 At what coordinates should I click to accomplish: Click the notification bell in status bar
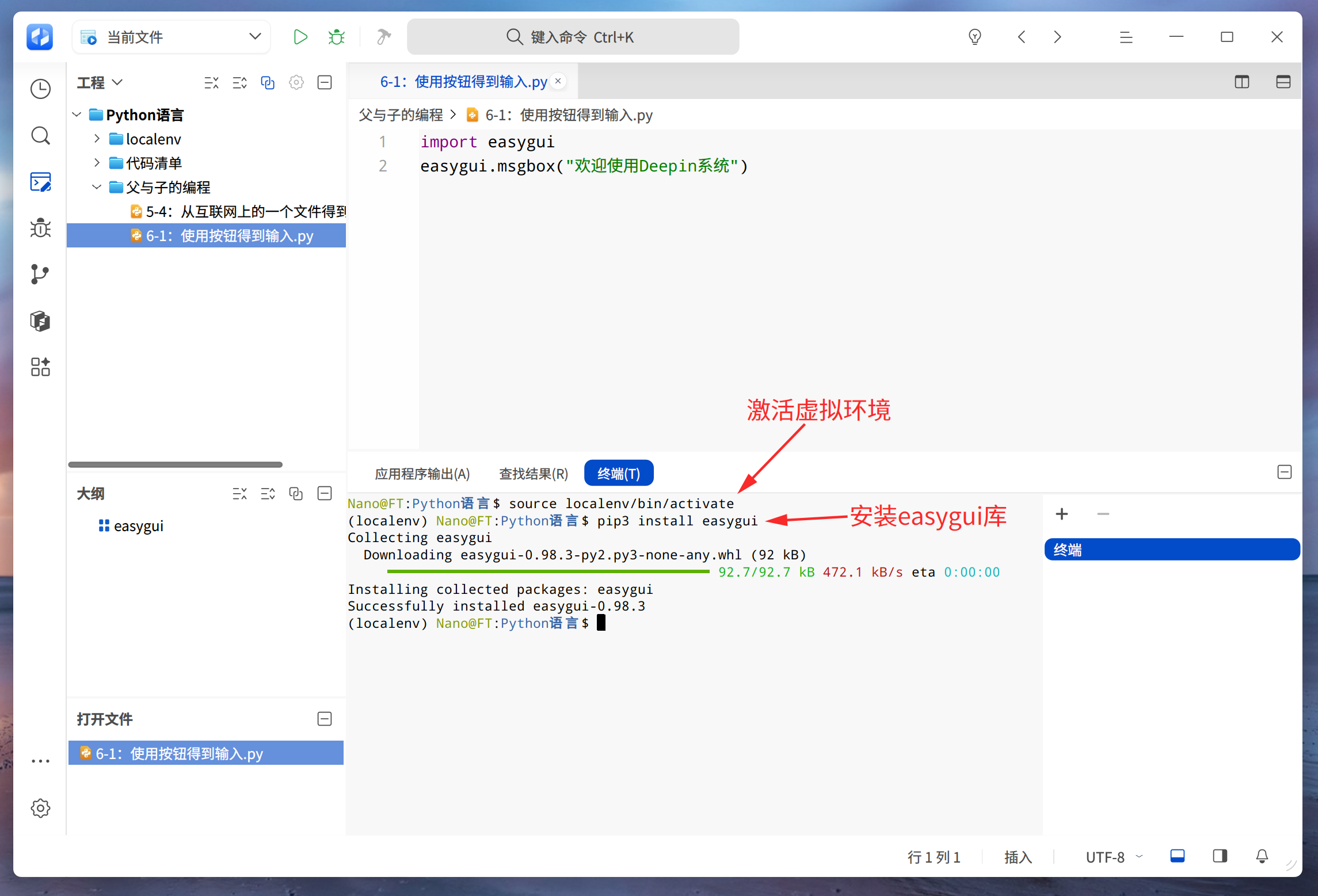point(1262,856)
